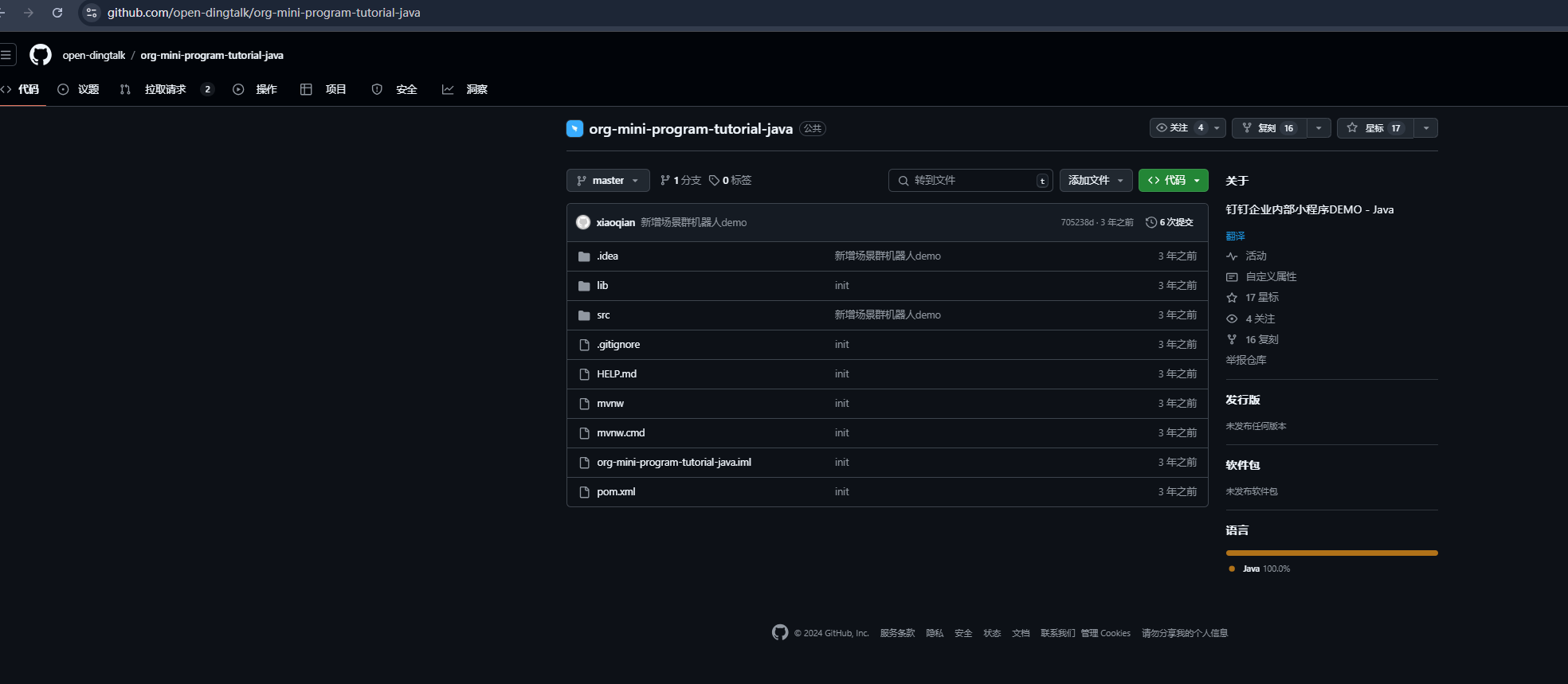Expand the 添加文件 dropdown
This screenshot has height=684, width=1568.
pos(1096,181)
